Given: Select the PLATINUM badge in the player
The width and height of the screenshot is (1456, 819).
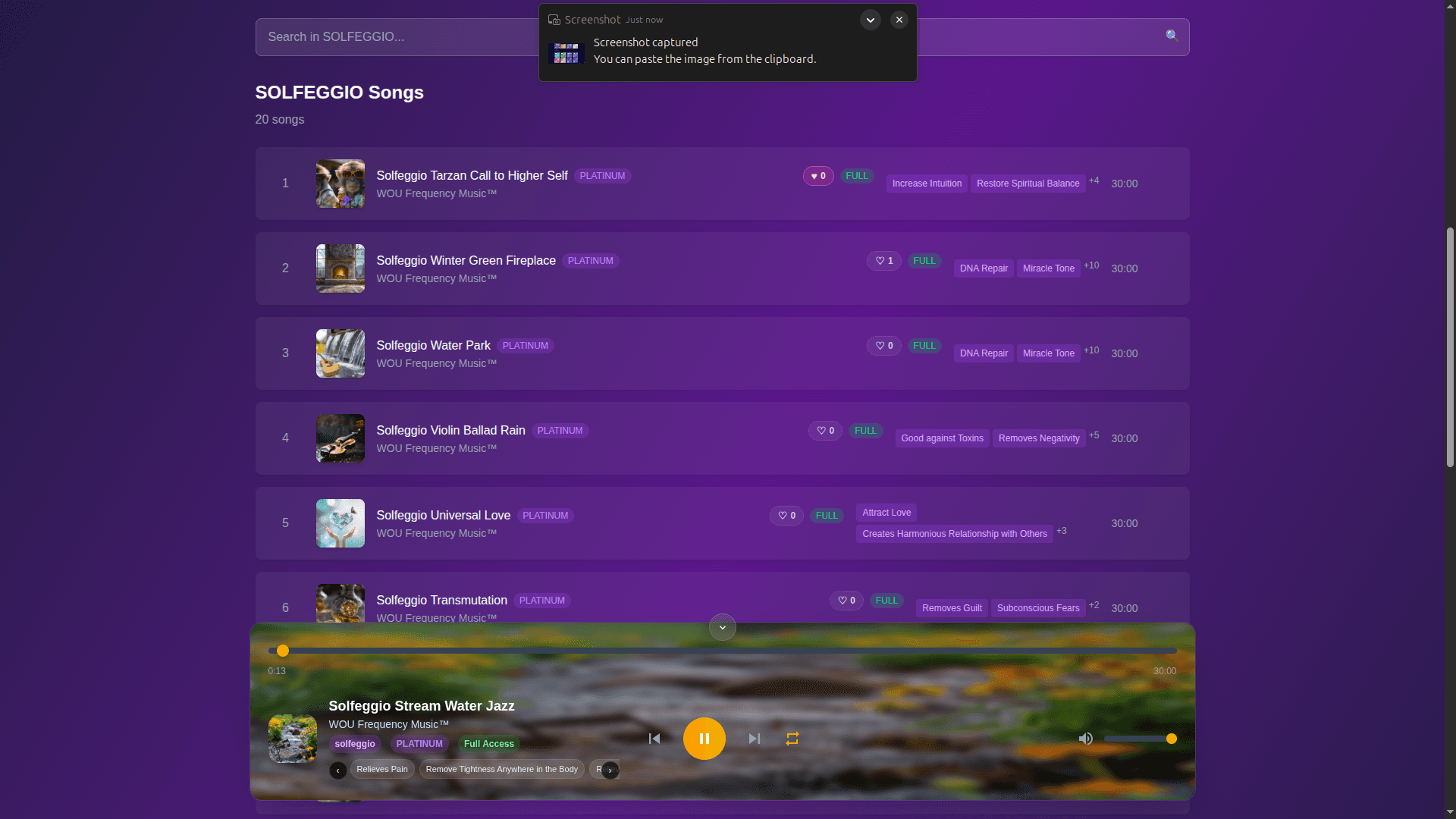Looking at the screenshot, I should coord(419,744).
